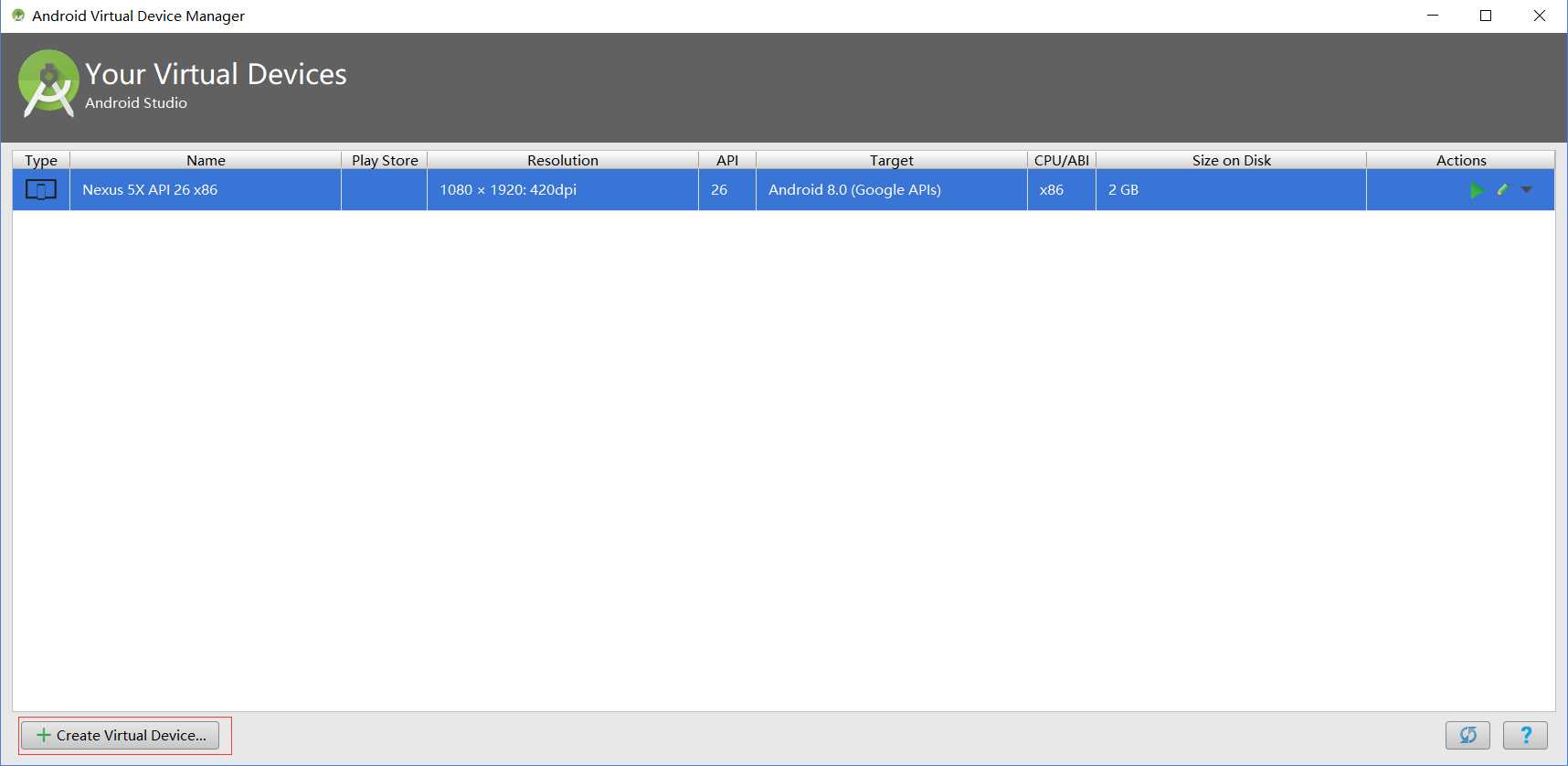Click the phone device type icon
Viewport: 1568px width, 766px height.
pos(41,189)
